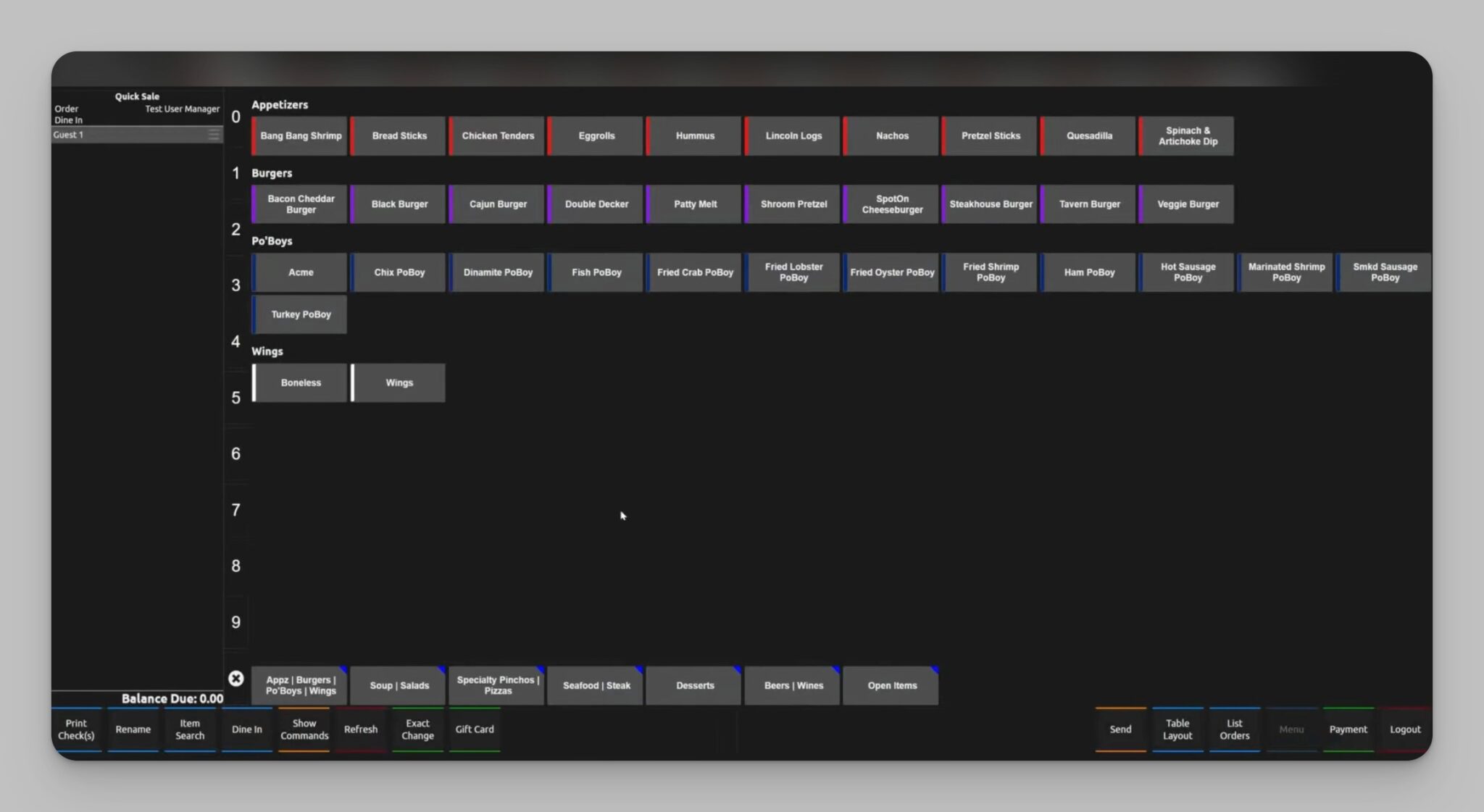This screenshot has width=1484, height=812.
Task: Switch to Appz | Burgers | Po'Boys | Wings tab
Action: [x=299, y=685]
